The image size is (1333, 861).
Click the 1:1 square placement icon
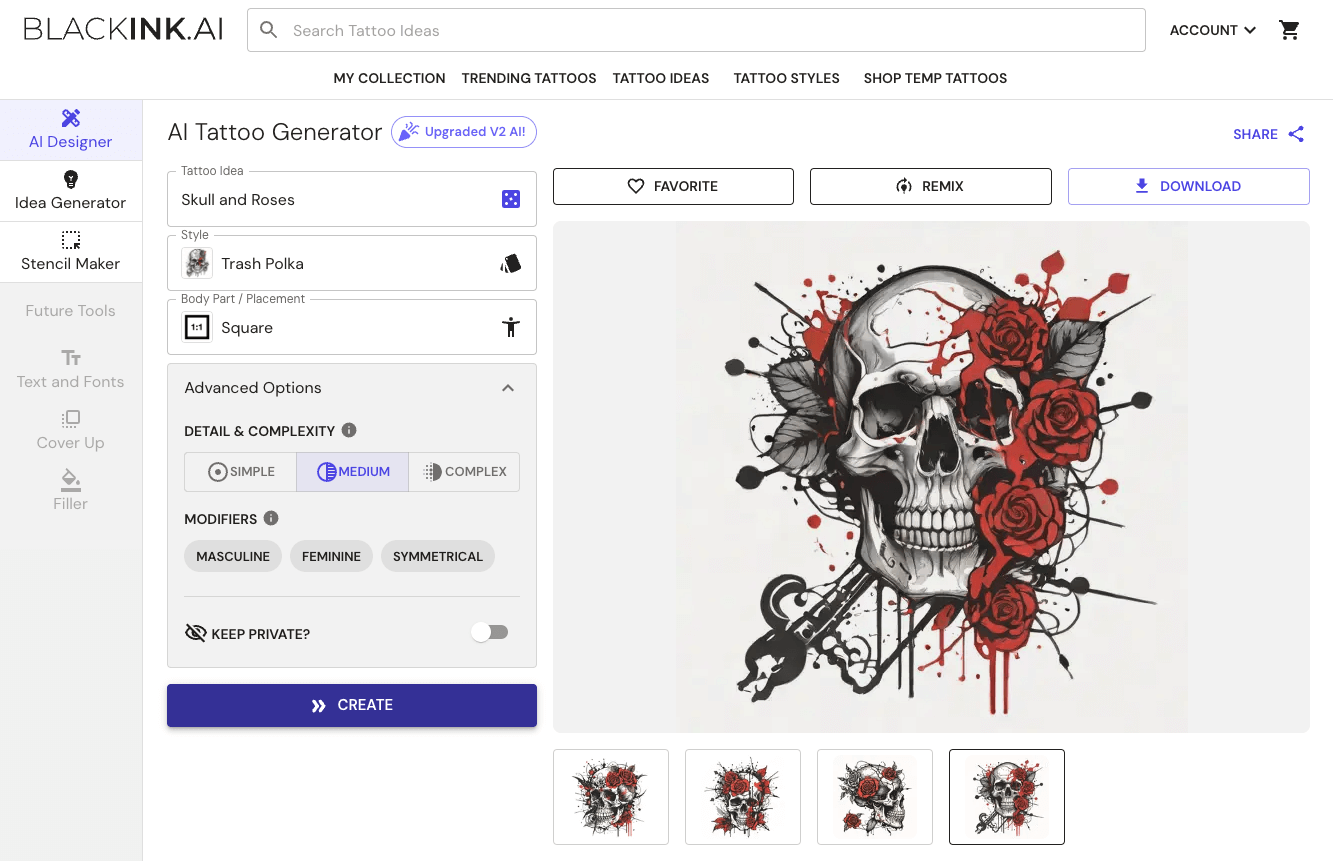click(x=197, y=326)
